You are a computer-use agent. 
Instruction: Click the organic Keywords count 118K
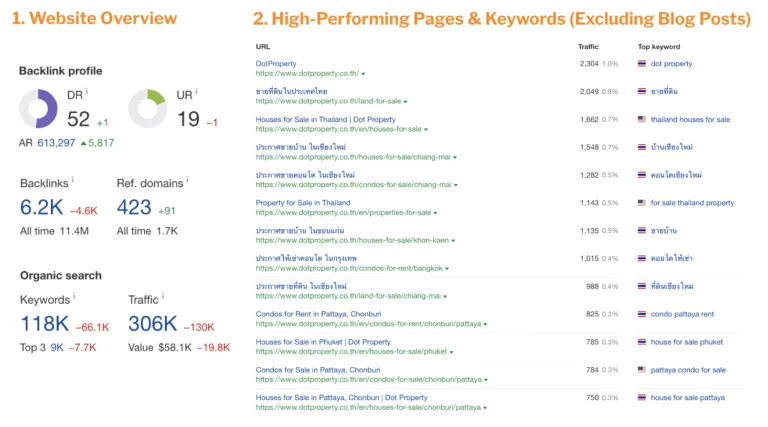pos(45,324)
